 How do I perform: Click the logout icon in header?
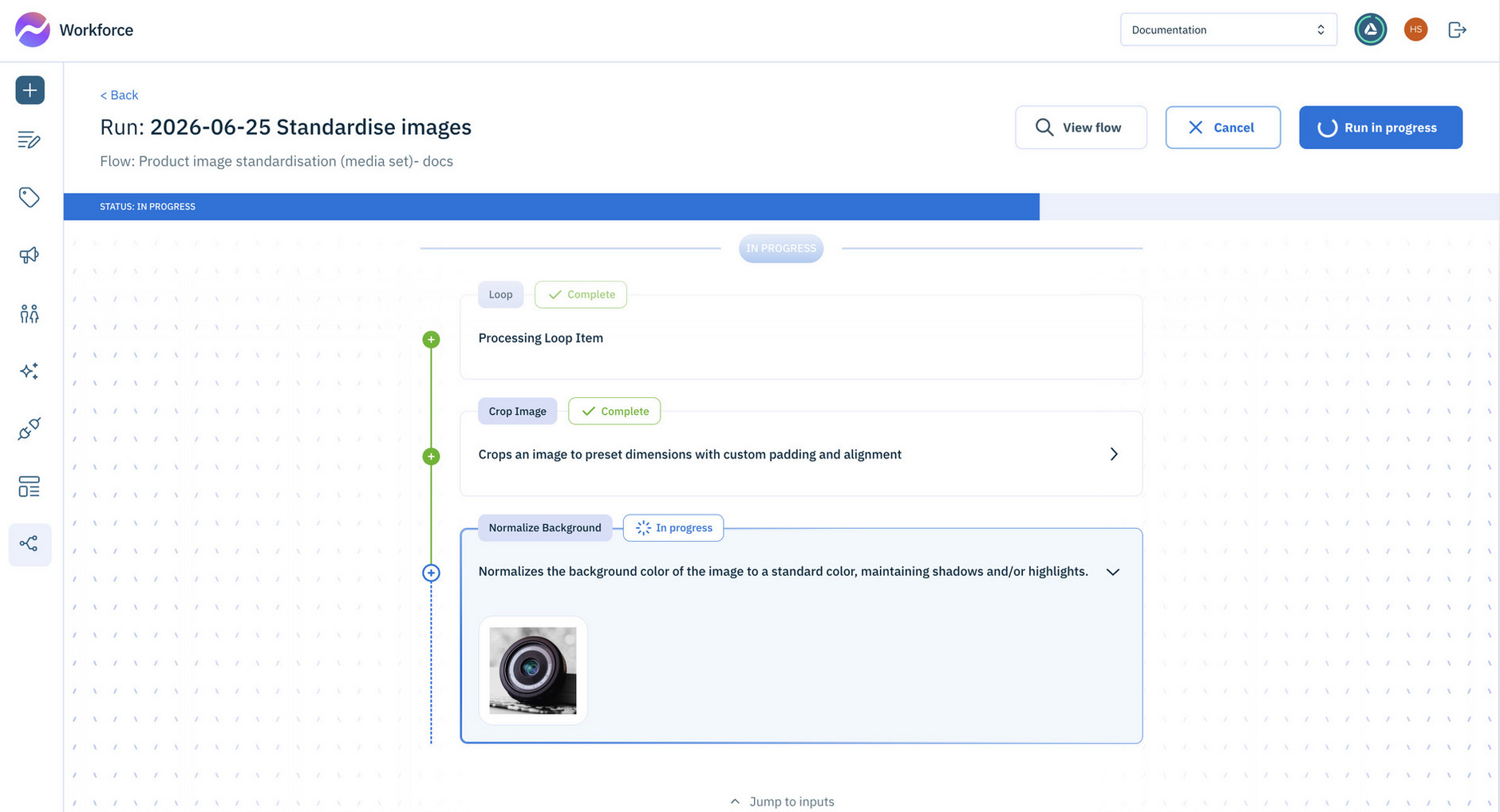click(x=1458, y=30)
